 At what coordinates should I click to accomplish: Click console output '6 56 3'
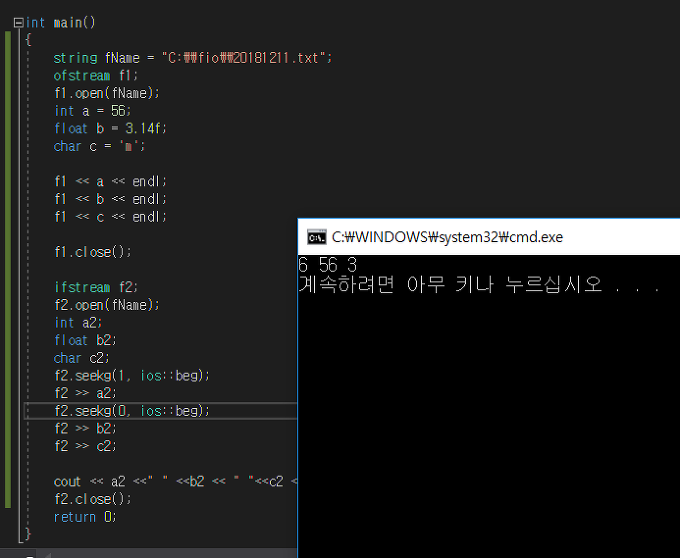(x=328, y=265)
